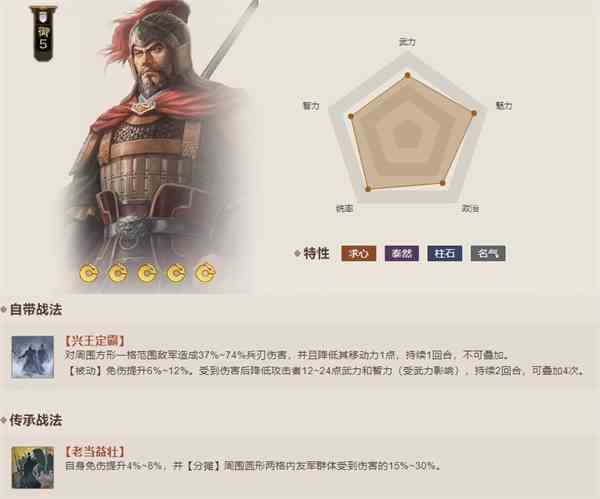
Task: Select the third gold star coin
Action: coord(147,273)
